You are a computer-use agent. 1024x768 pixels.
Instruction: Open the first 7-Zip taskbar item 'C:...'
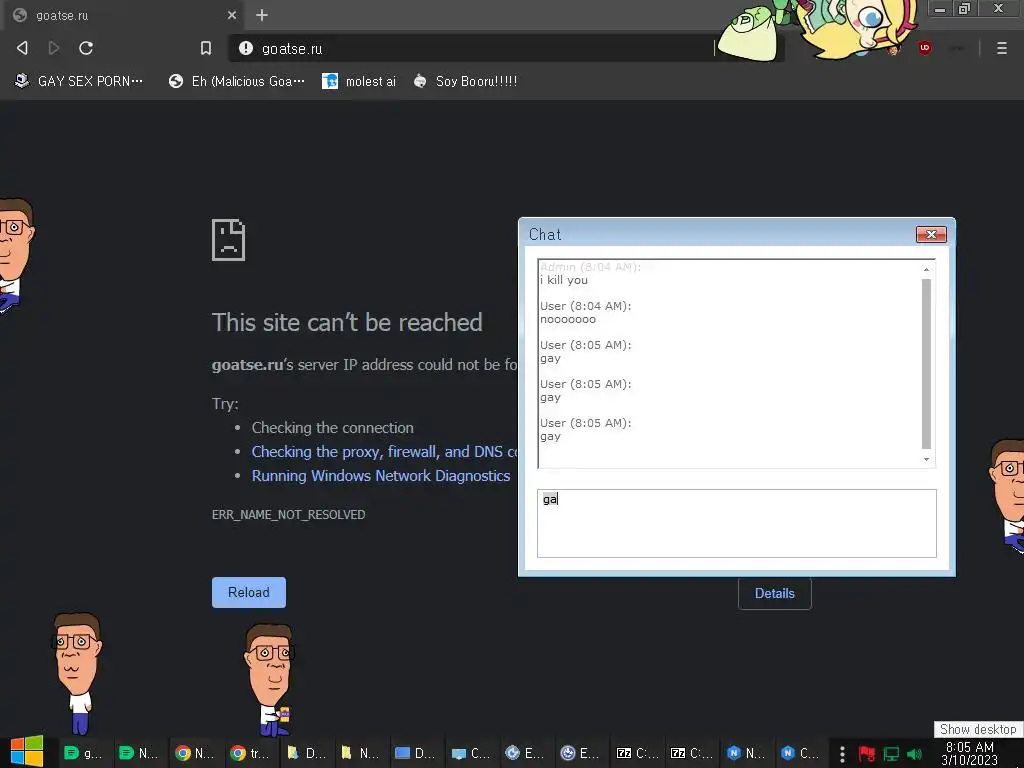click(636, 753)
